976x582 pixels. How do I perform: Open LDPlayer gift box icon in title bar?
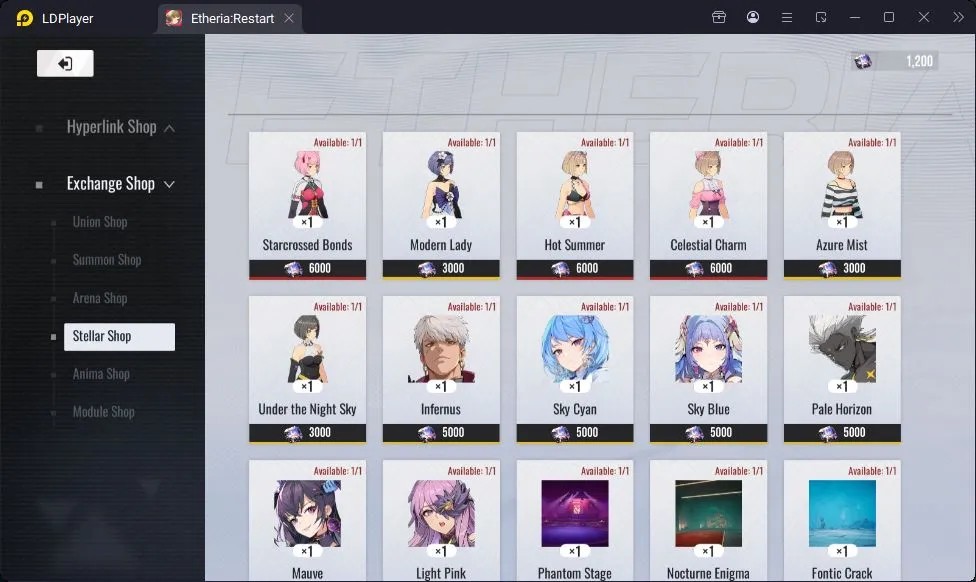tap(719, 17)
